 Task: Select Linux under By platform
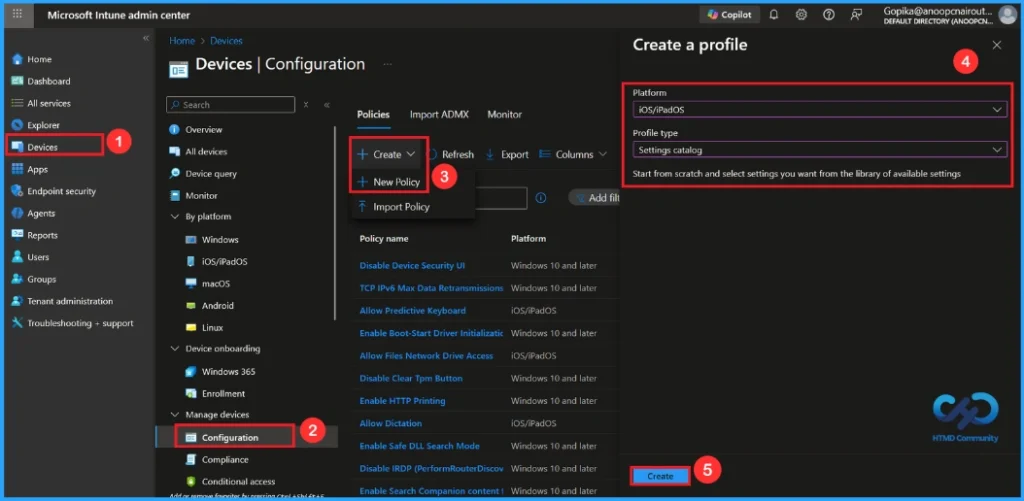[212, 327]
